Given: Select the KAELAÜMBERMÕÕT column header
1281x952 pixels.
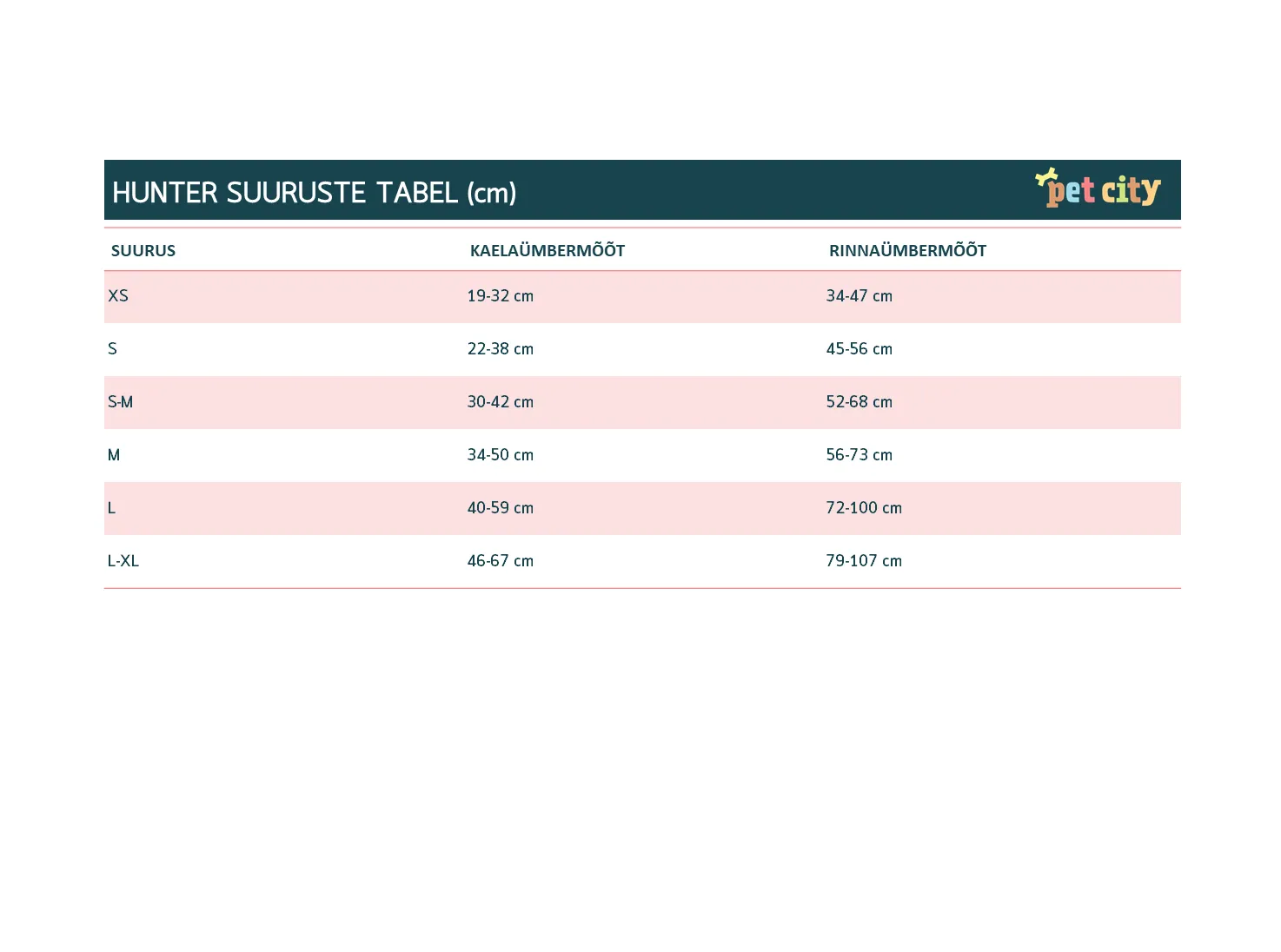Looking at the screenshot, I should pyautogui.click(x=548, y=250).
